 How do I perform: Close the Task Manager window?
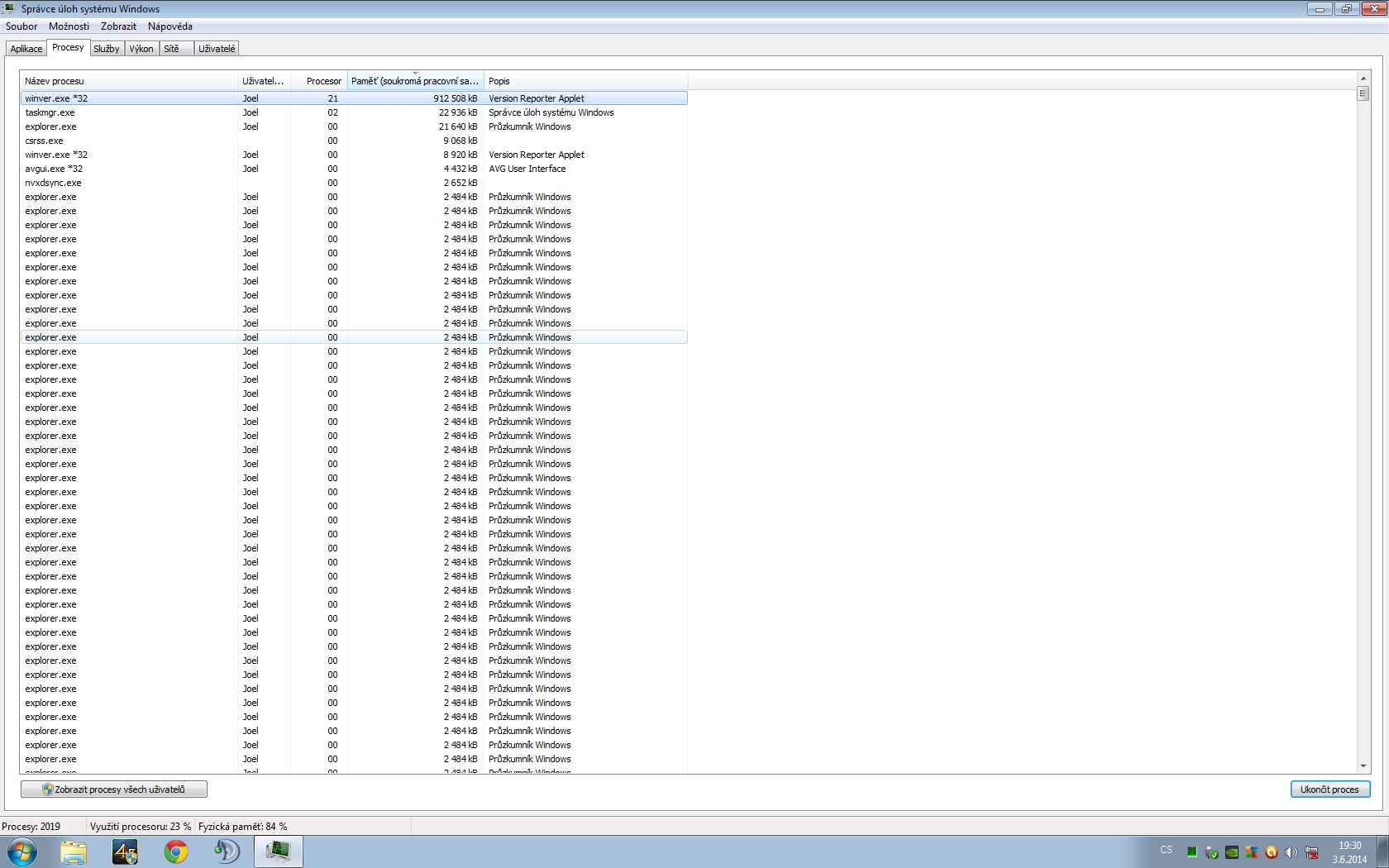pyautogui.click(x=1372, y=8)
